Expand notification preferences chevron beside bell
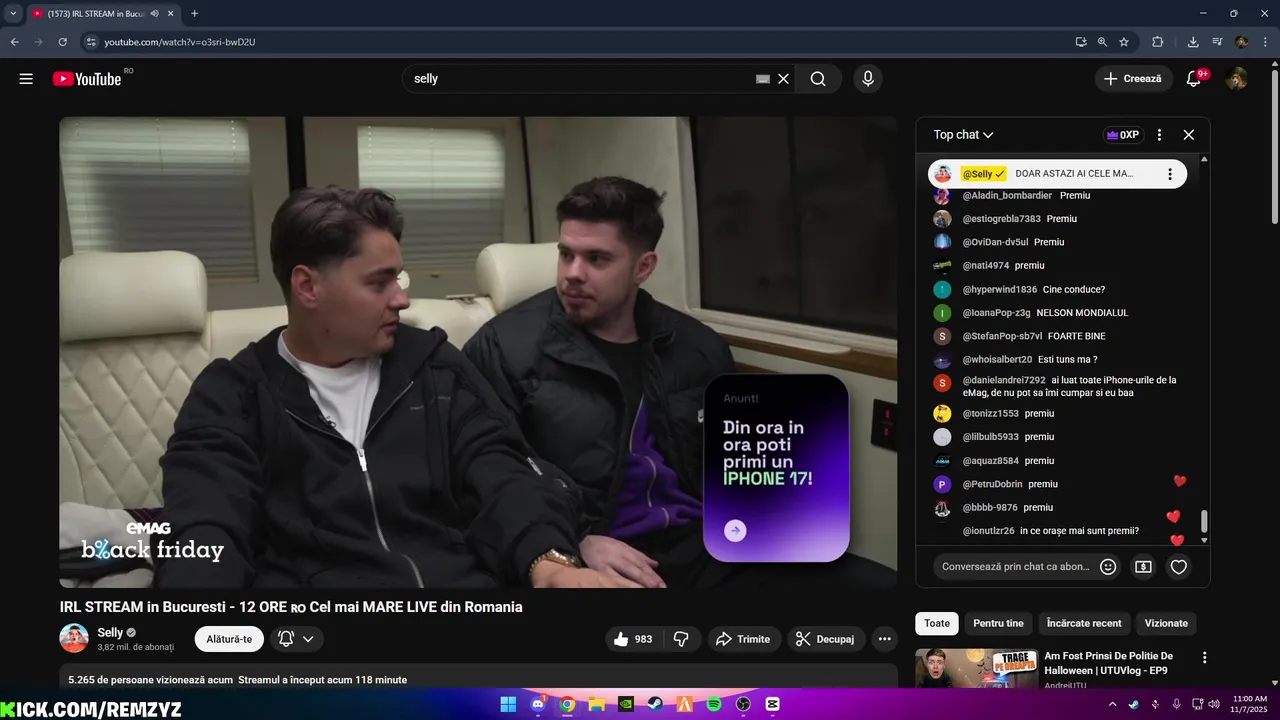Image resolution: width=1280 pixels, height=720 pixels. coord(308,639)
